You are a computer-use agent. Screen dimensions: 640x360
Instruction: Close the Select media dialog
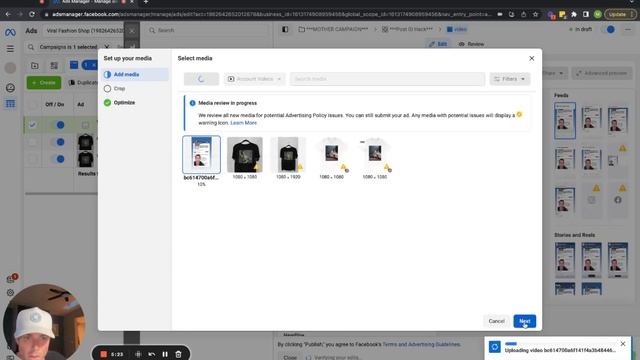[x=531, y=58]
